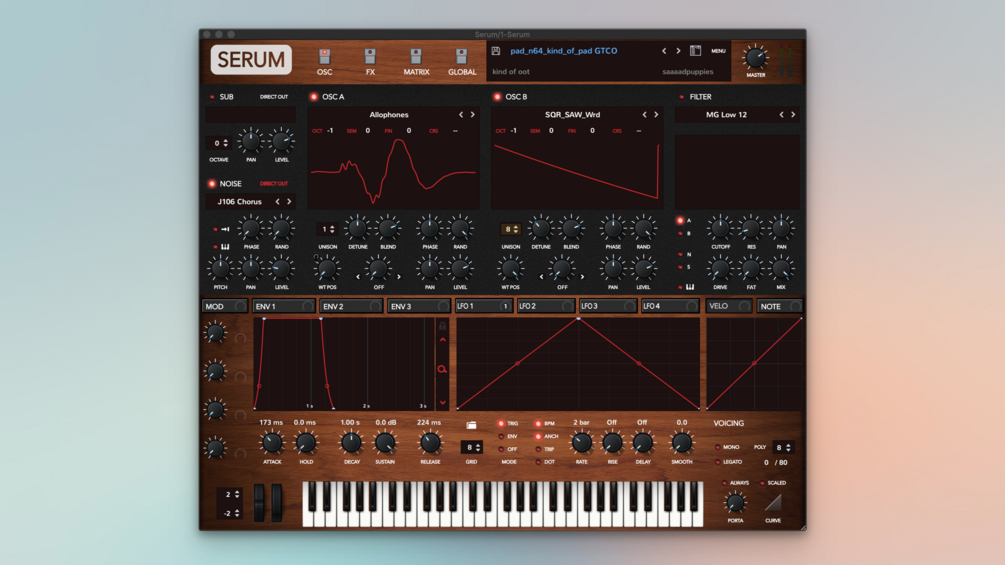Adjust the Poly voices stepper

coord(783,447)
